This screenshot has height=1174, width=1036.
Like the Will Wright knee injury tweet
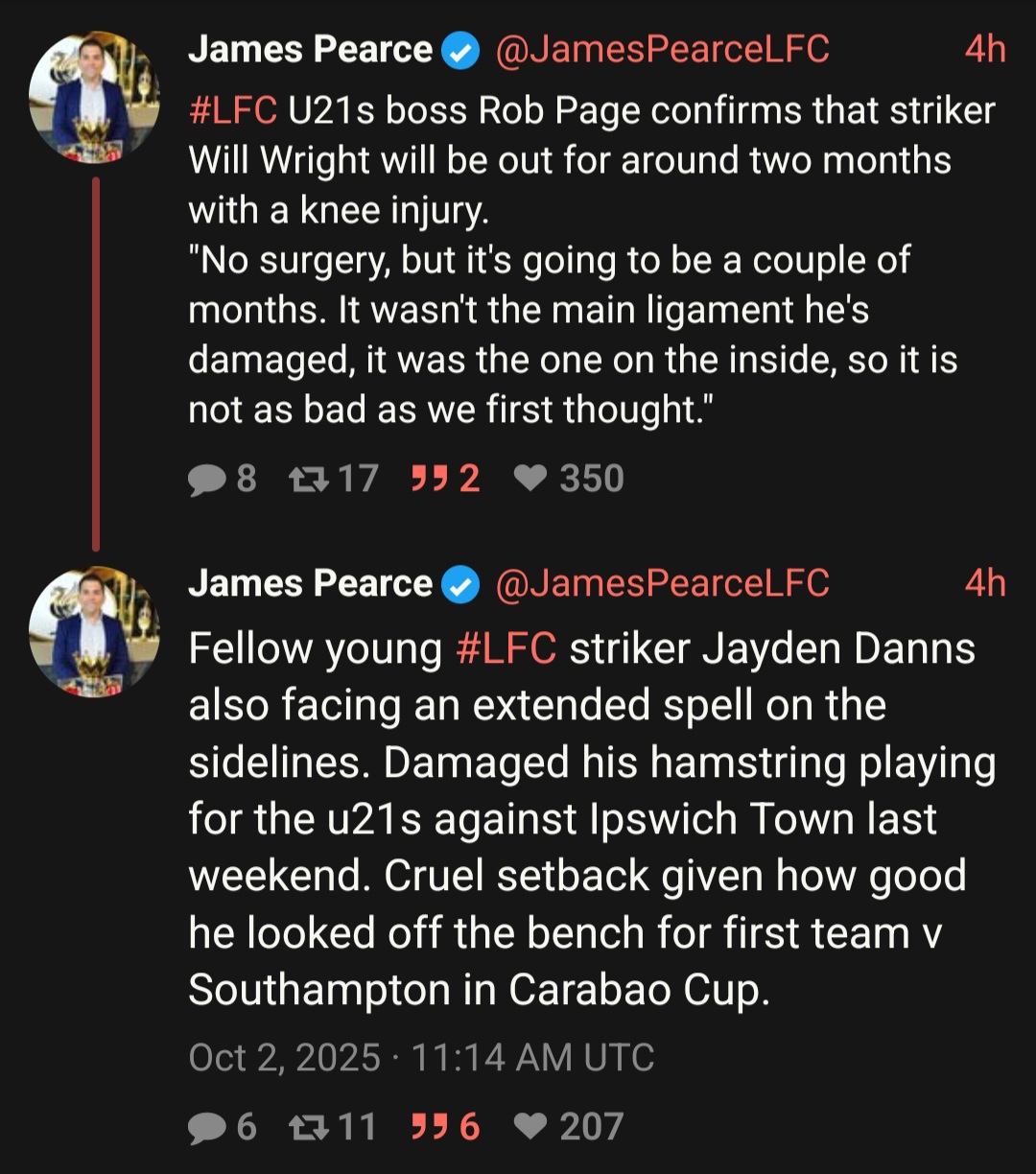click(x=530, y=479)
